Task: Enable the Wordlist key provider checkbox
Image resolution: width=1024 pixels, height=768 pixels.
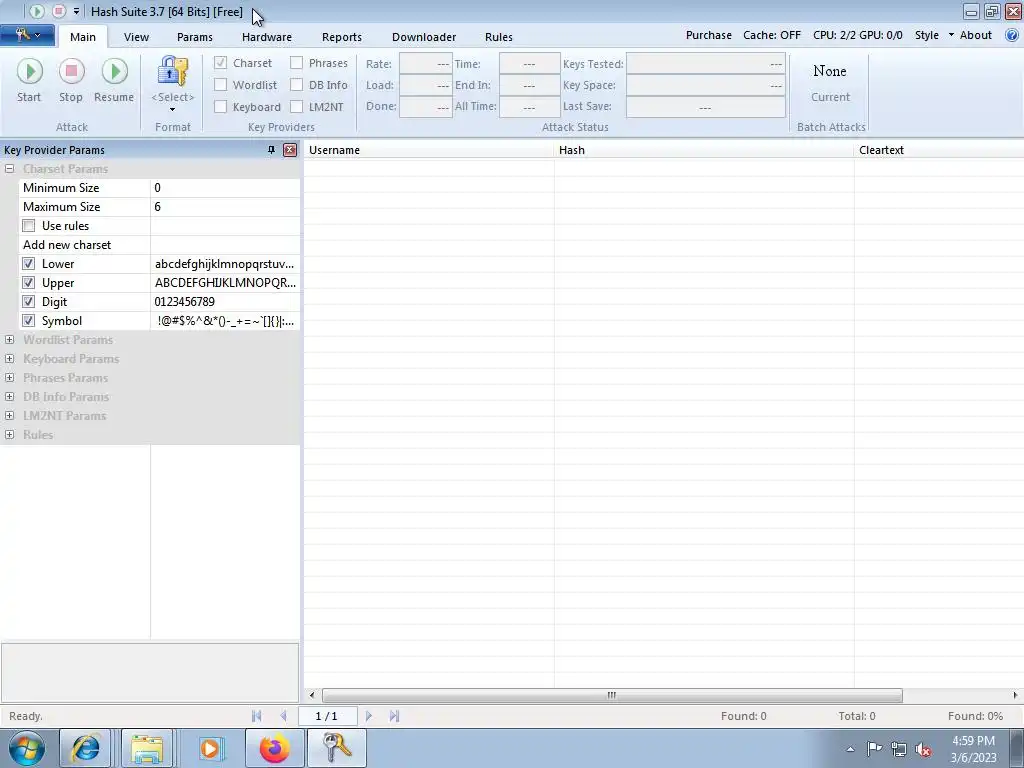Action: (221, 85)
